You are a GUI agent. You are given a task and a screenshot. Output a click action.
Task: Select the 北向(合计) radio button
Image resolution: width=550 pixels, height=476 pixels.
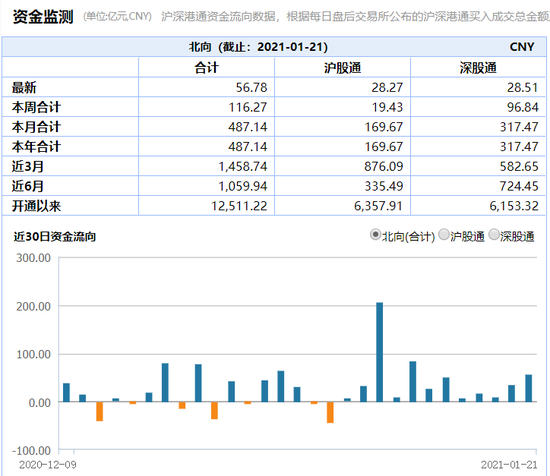[375, 234]
